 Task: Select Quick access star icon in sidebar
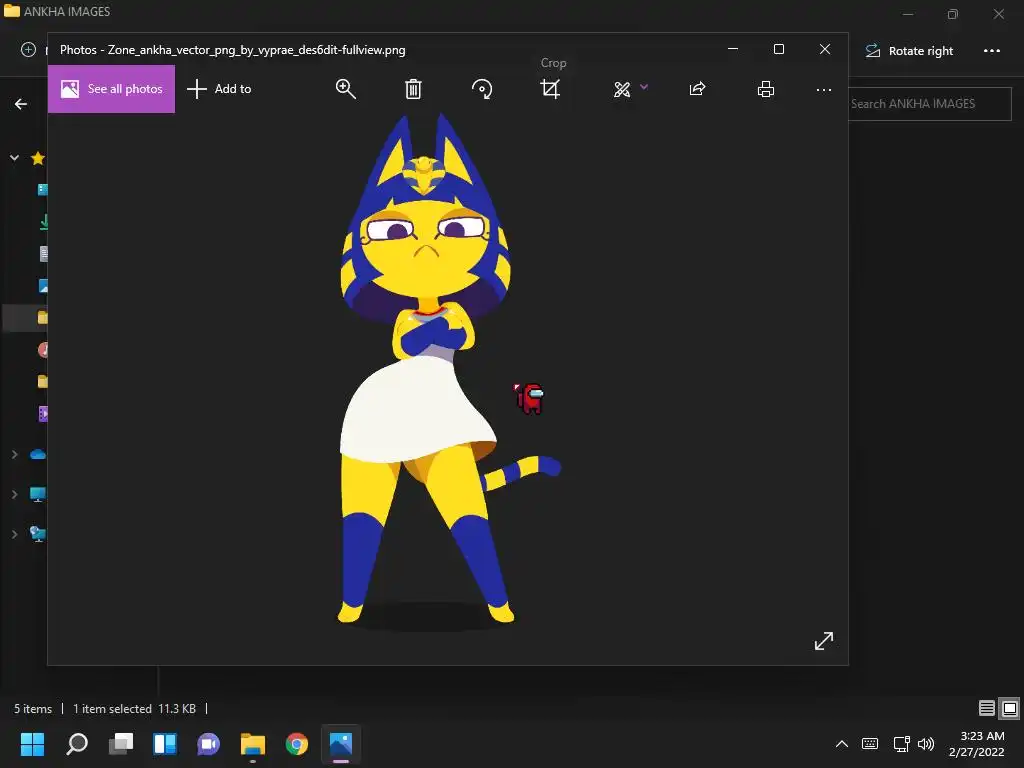tap(38, 158)
